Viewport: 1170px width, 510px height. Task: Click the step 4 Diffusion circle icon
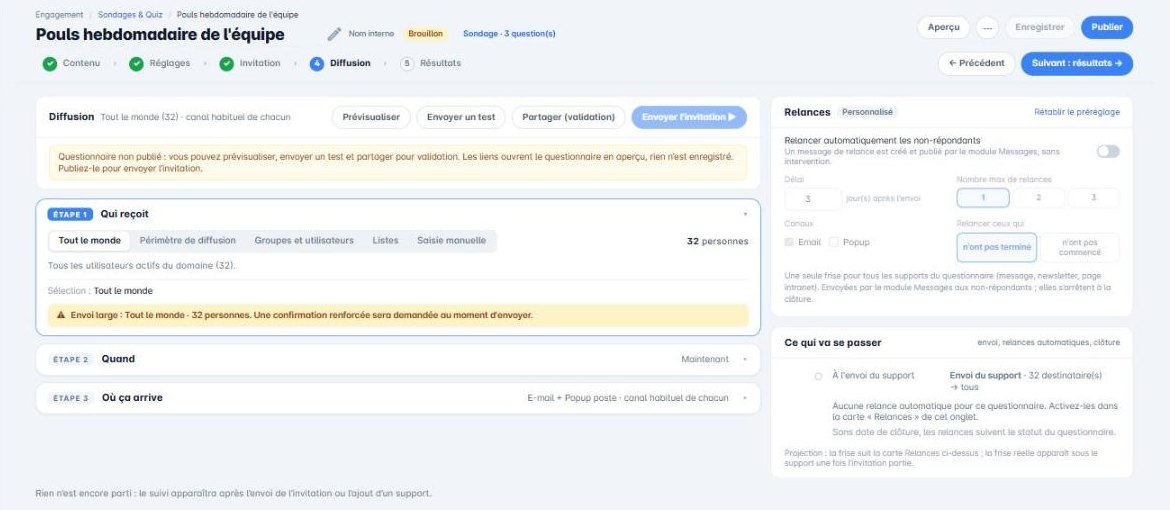point(316,63)
